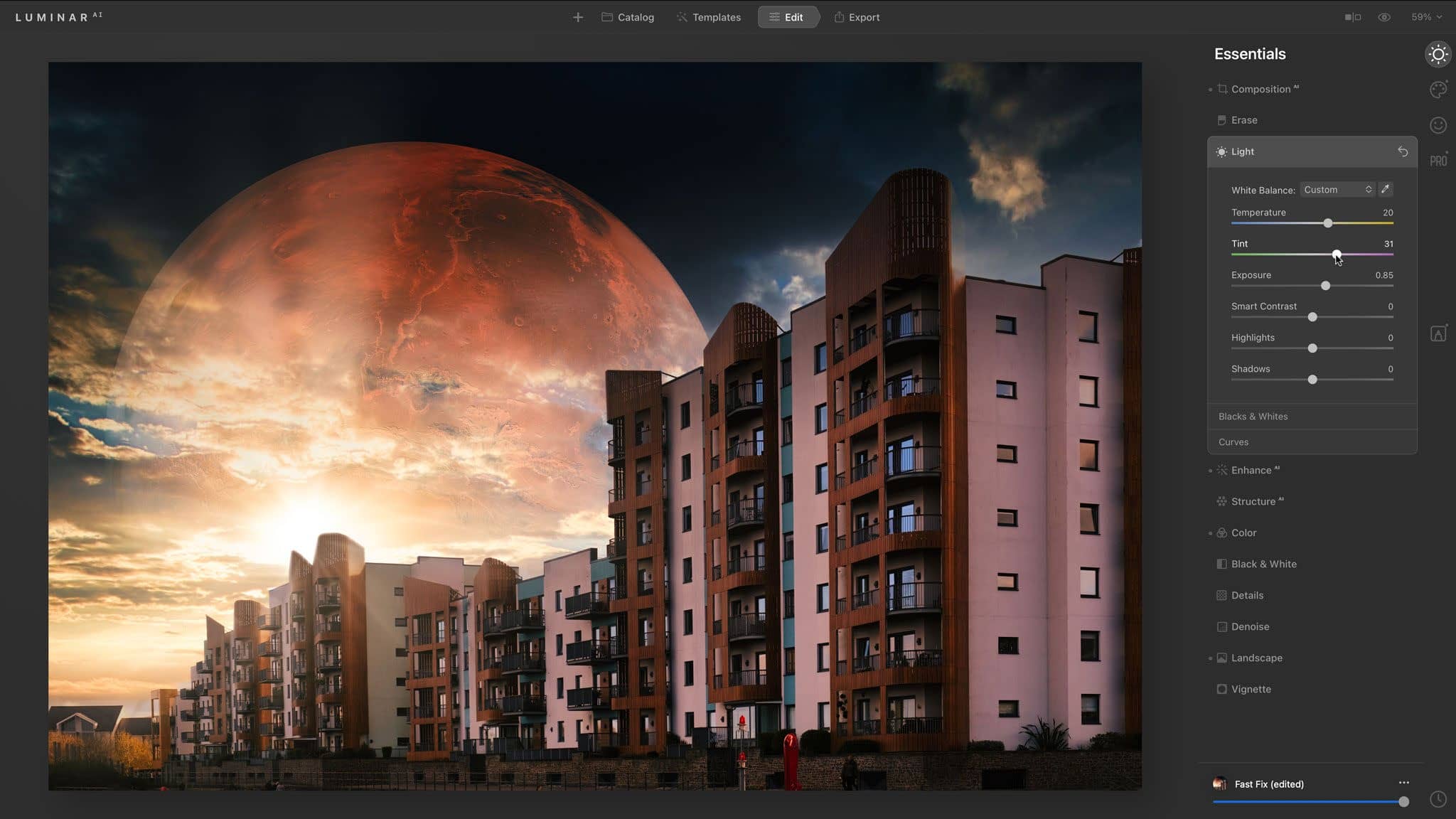Open the PRO tools category
1456x819 pixels.
tap(1438, 161)
